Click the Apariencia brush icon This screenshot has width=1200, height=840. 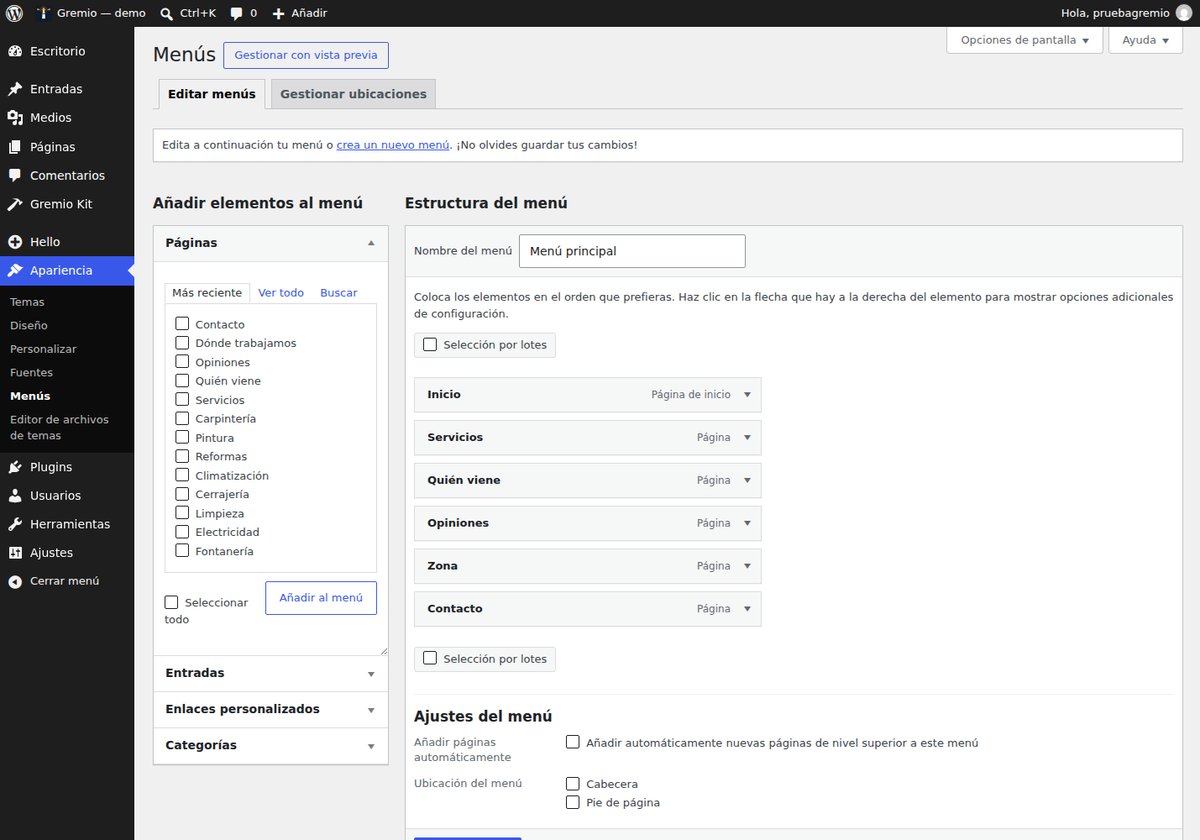pyautogui.click(x=15, y=271)
